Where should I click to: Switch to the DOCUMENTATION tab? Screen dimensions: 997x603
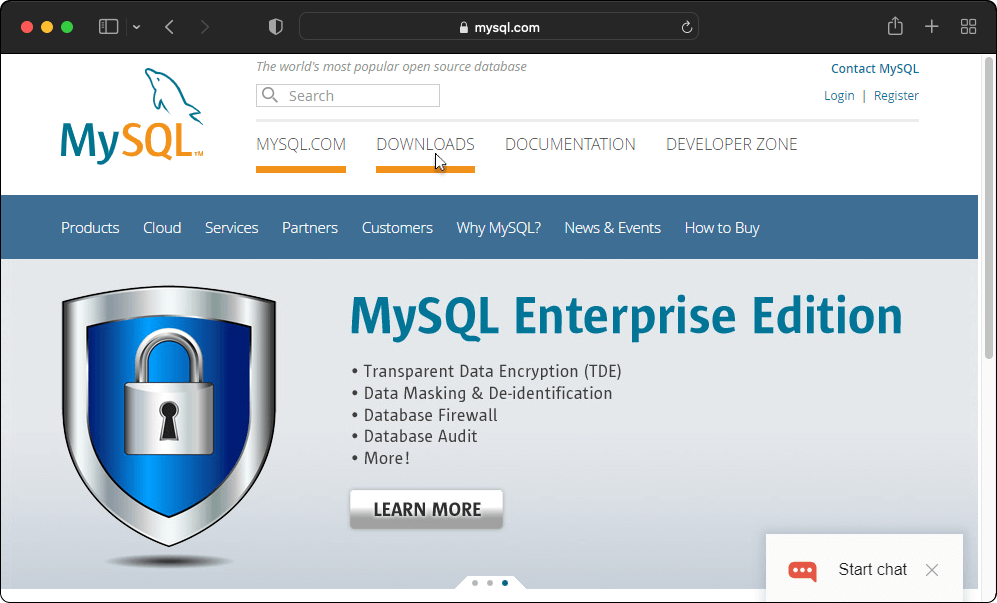570,144
